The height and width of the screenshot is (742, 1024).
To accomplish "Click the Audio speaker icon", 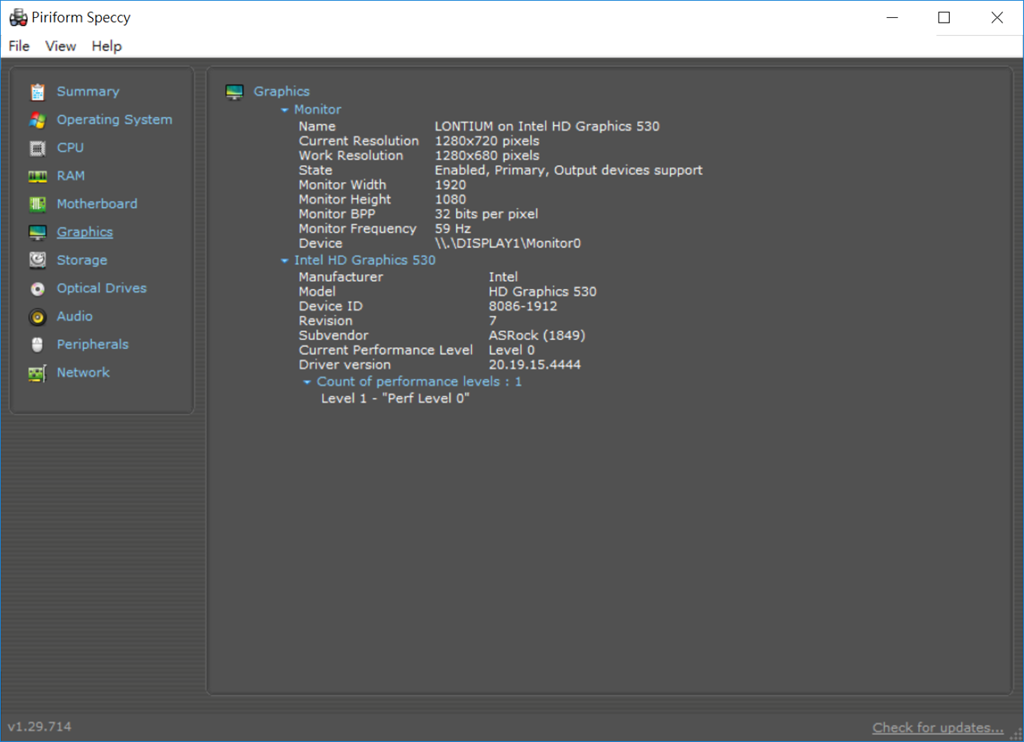I will coord(38,317).
